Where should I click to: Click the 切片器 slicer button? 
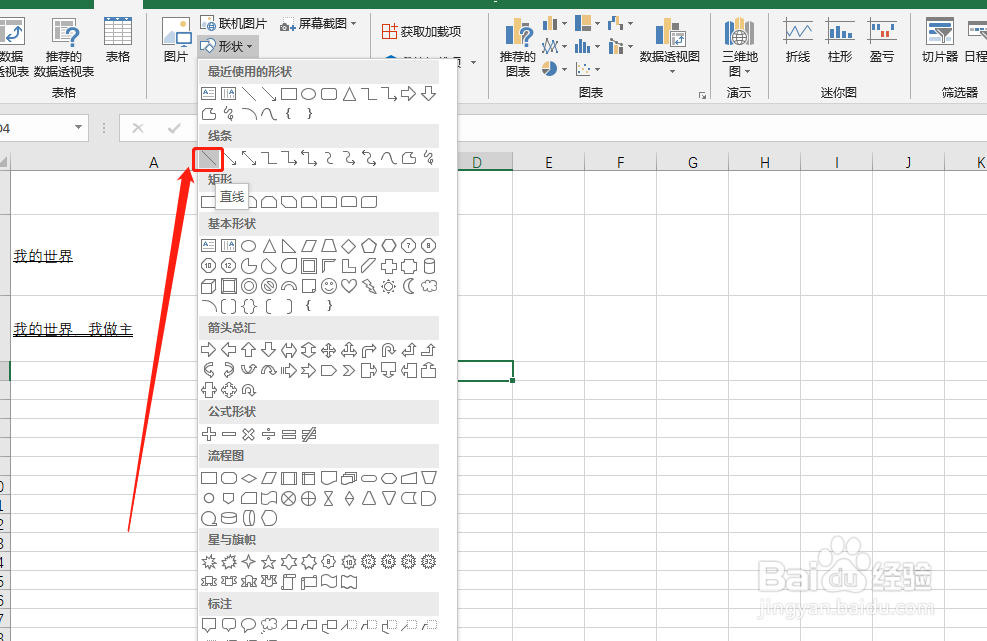coord(940,40)
